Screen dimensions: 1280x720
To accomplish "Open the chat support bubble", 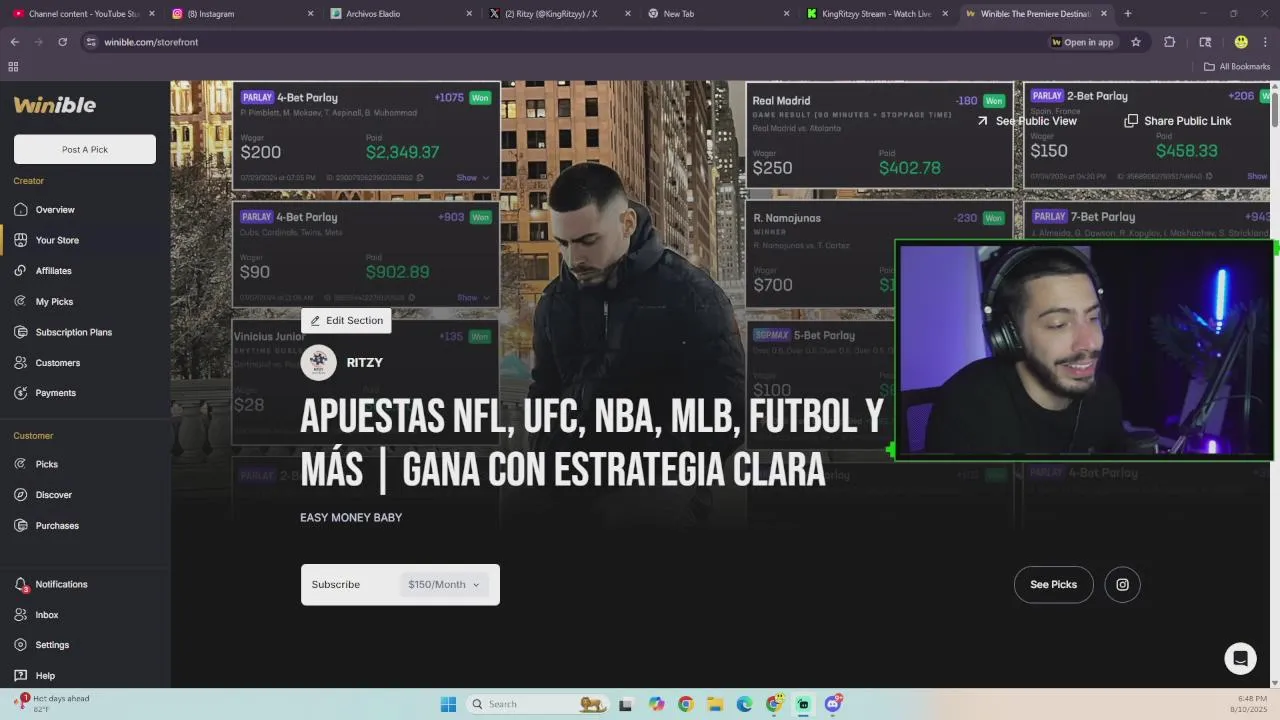I will coord(1240,658).
